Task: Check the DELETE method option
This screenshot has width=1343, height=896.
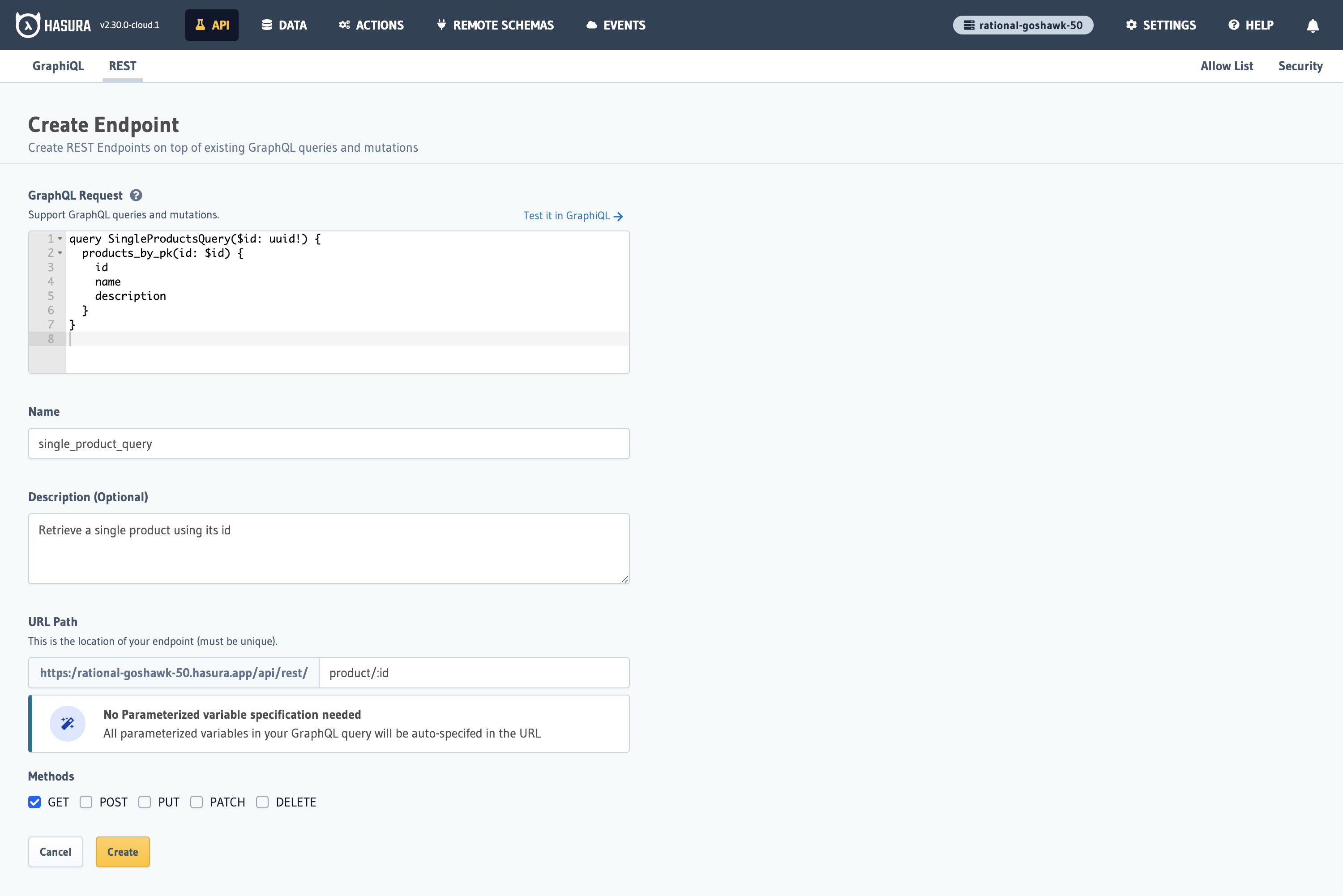Action: click(x=262, y=802)
